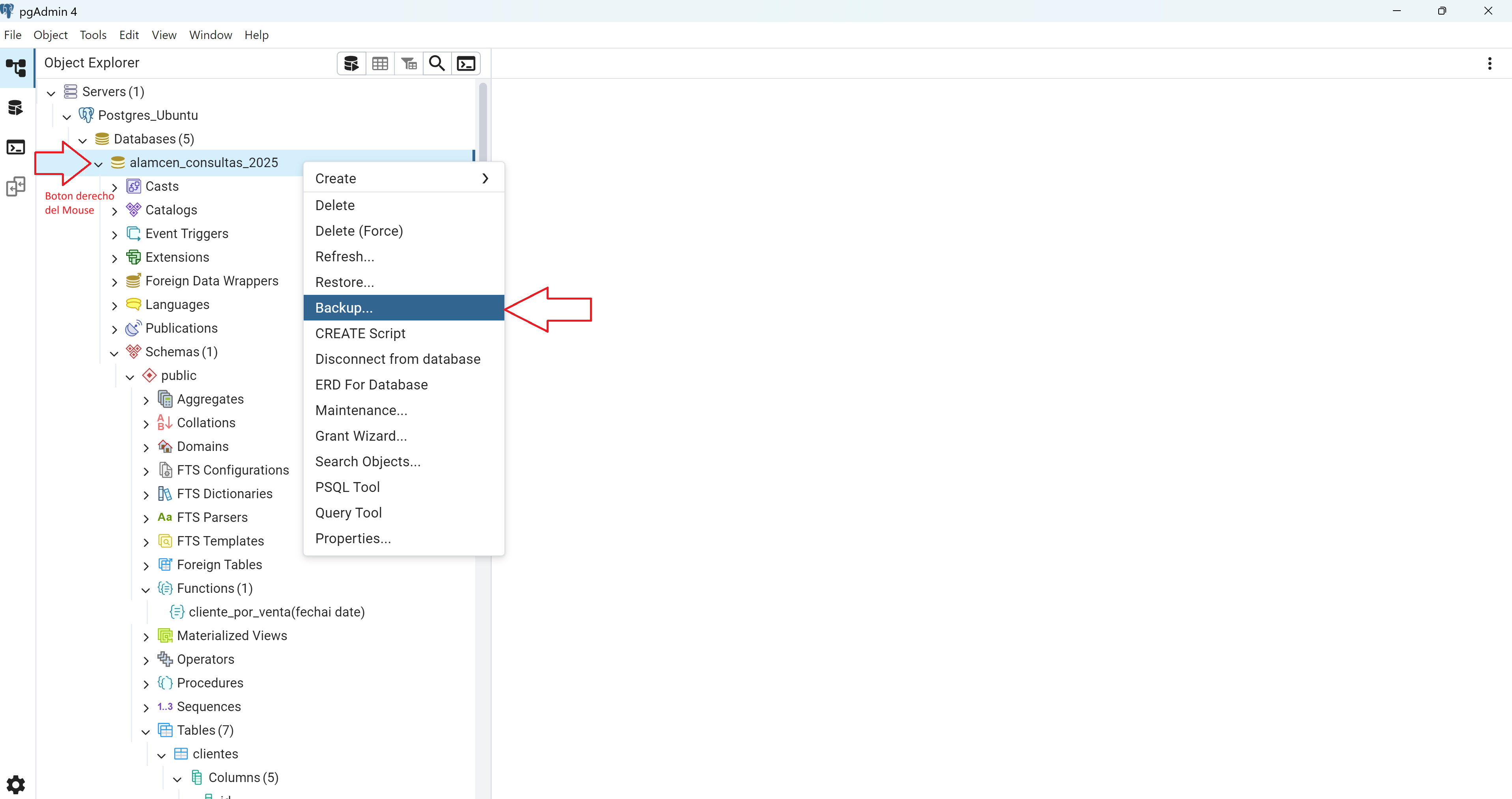Image resolution: width=1512 pixels, height=799 pixels.
Task: Click the Casts node icon
Action: point(134,186)
